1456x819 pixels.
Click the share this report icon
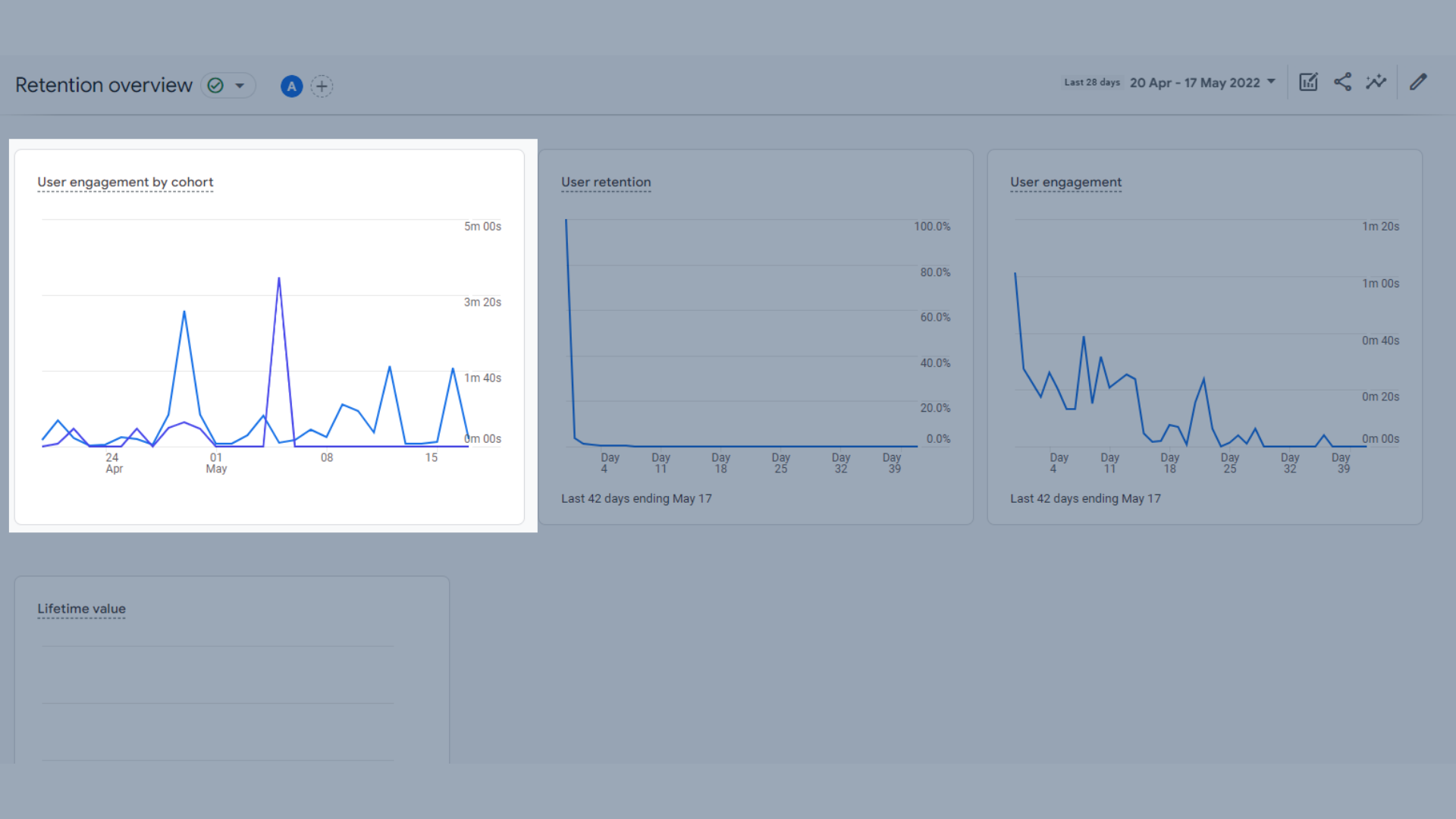(x=1342, y=83)
